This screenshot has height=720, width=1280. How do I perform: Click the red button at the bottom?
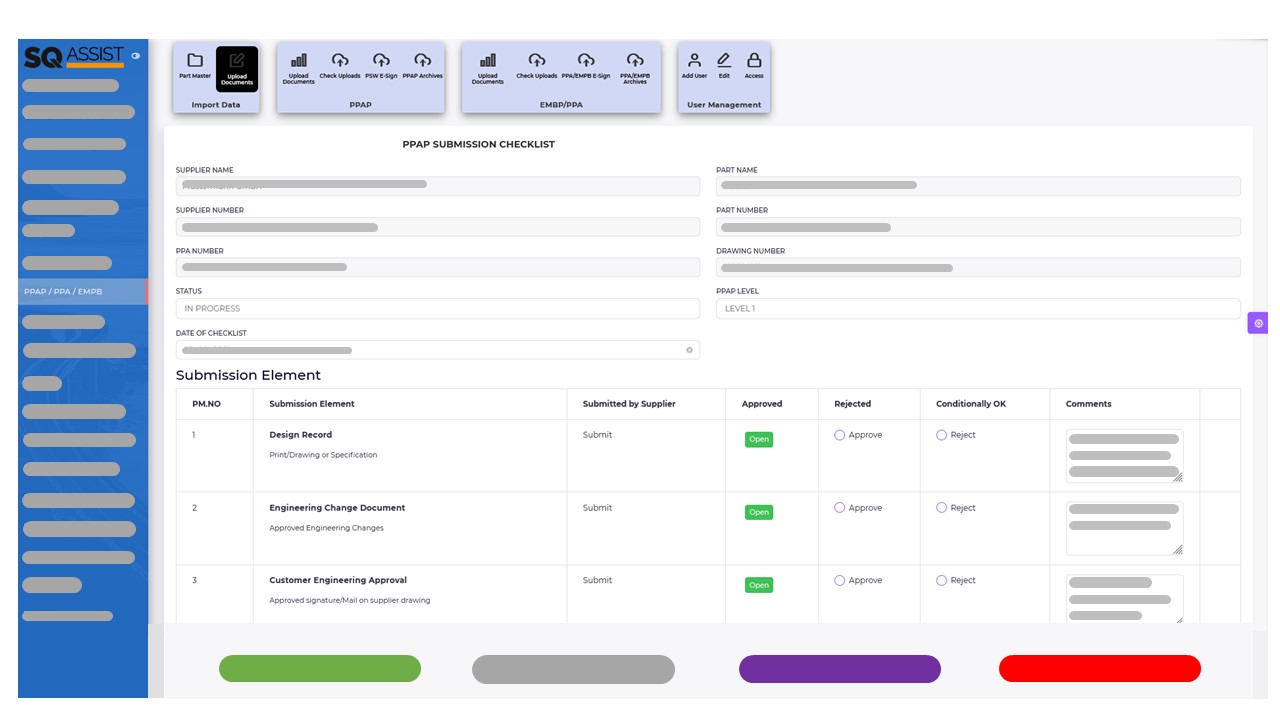coord(1100,669)
